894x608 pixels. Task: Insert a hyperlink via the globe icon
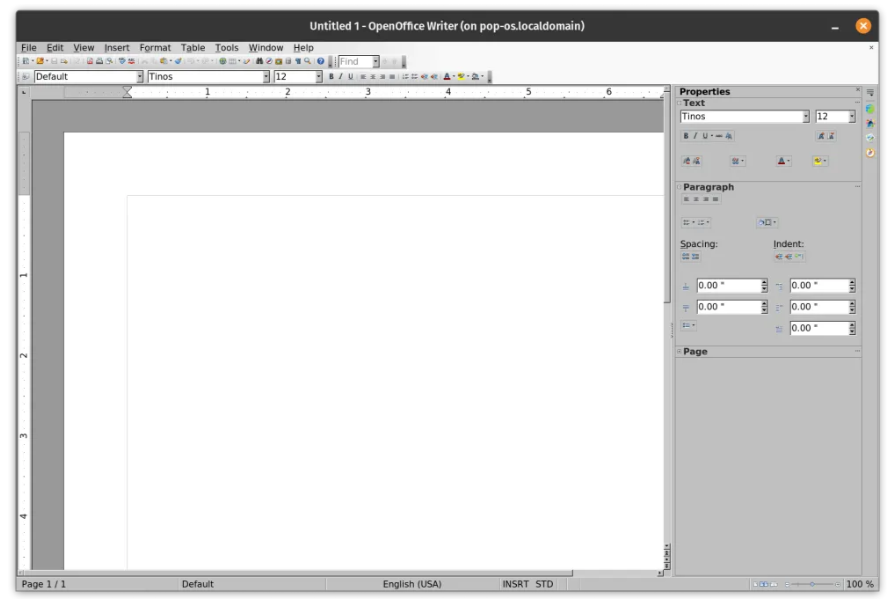[x=222, y=61]
